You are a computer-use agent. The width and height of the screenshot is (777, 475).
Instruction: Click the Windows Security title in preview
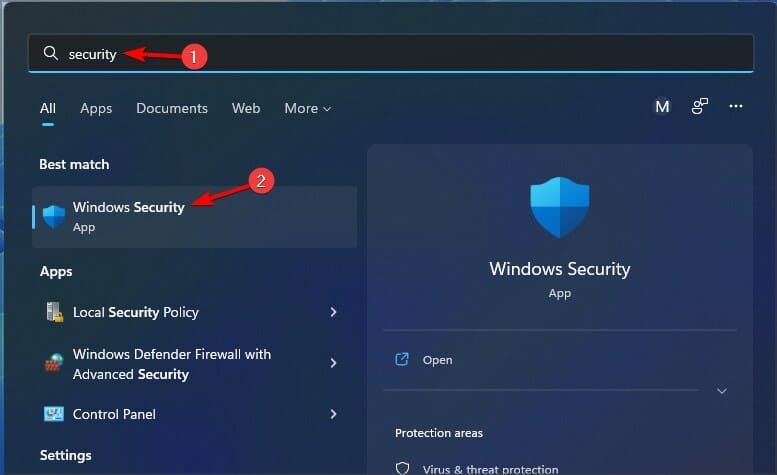559,269
